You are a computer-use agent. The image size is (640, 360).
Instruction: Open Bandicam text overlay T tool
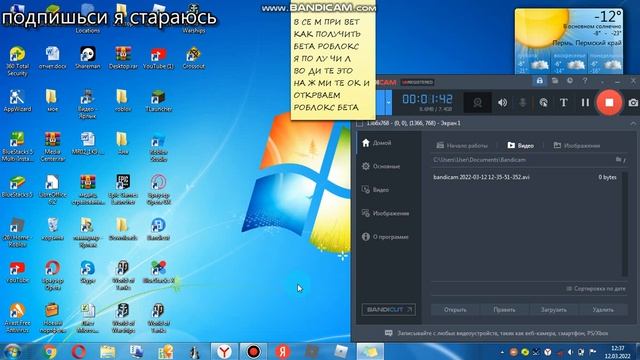[x=564, y=102]
